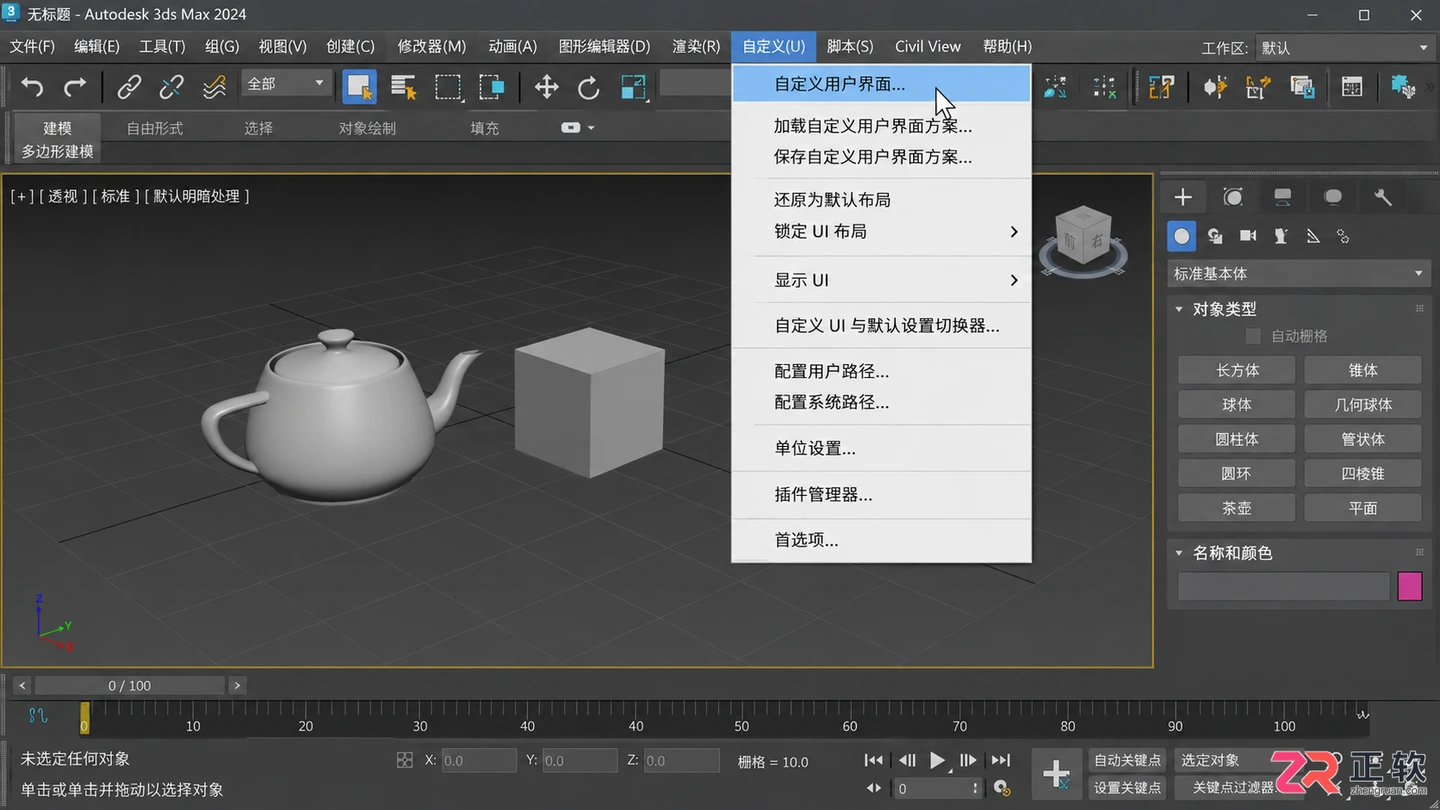The image size is (1440, 810).
Task: Switch to the Hierarchy panel tab
Action: click(1283, 197)
